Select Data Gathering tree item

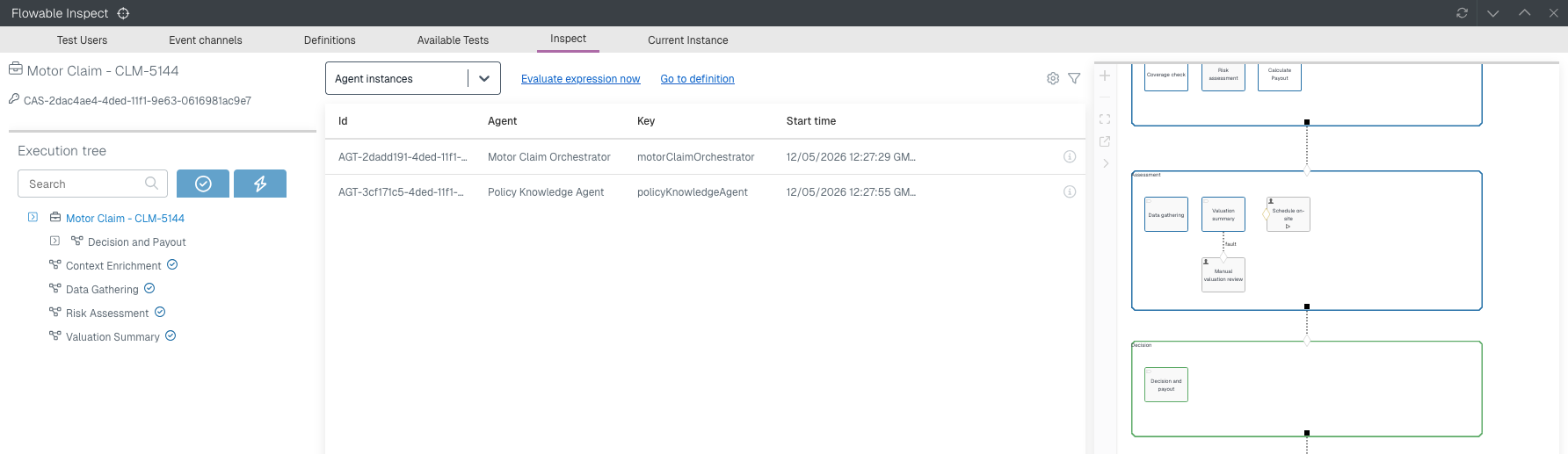102,290
